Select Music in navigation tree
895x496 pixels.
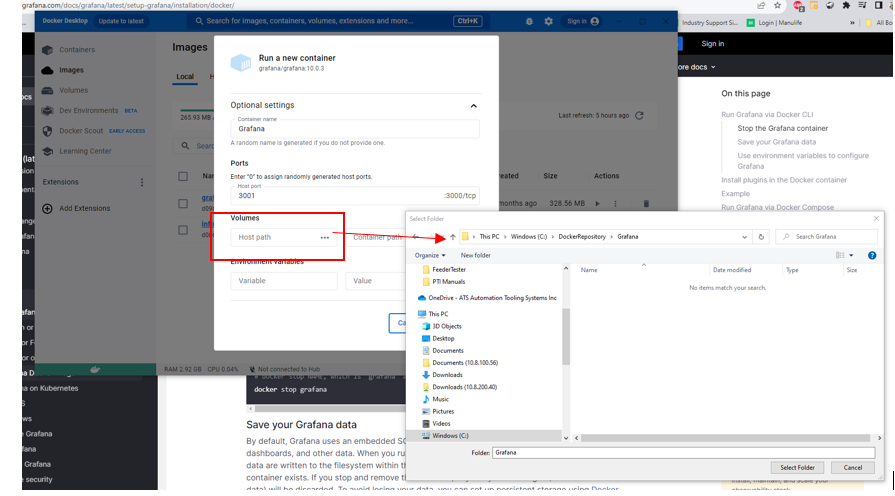click(x=436, y=400)
